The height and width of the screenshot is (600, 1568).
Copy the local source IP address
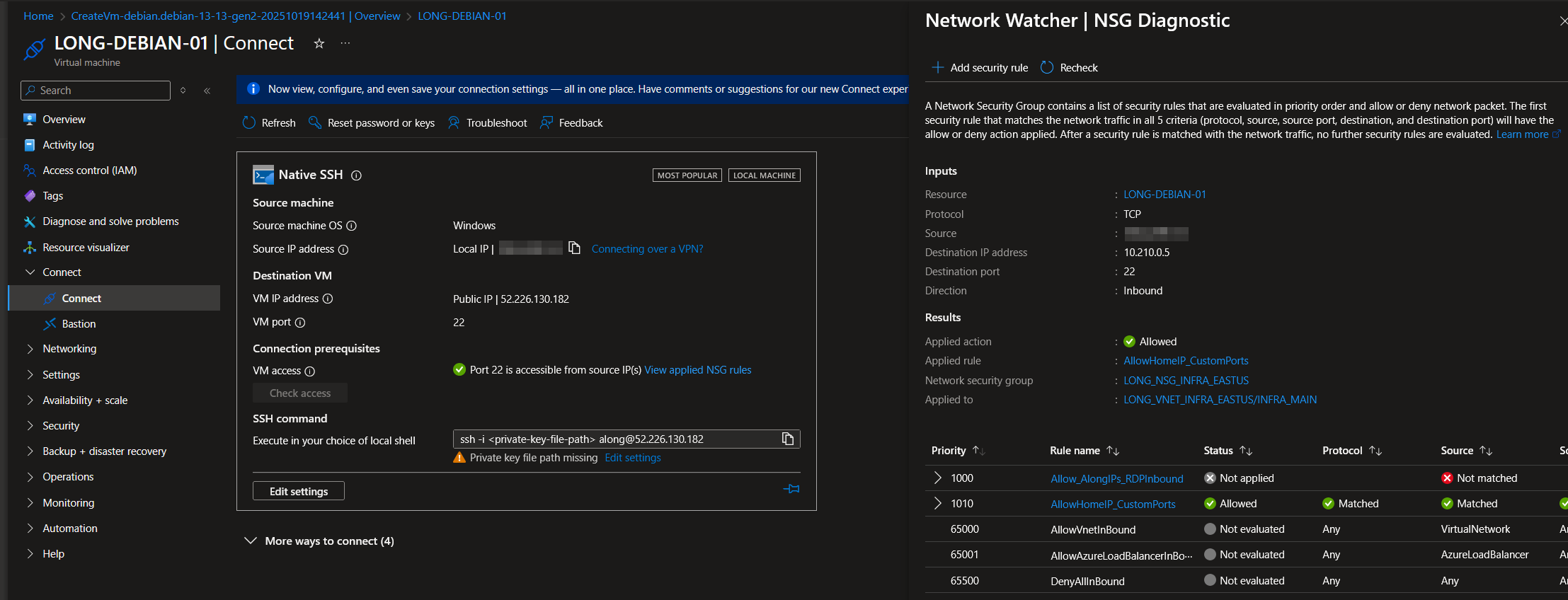pos(574,248)
